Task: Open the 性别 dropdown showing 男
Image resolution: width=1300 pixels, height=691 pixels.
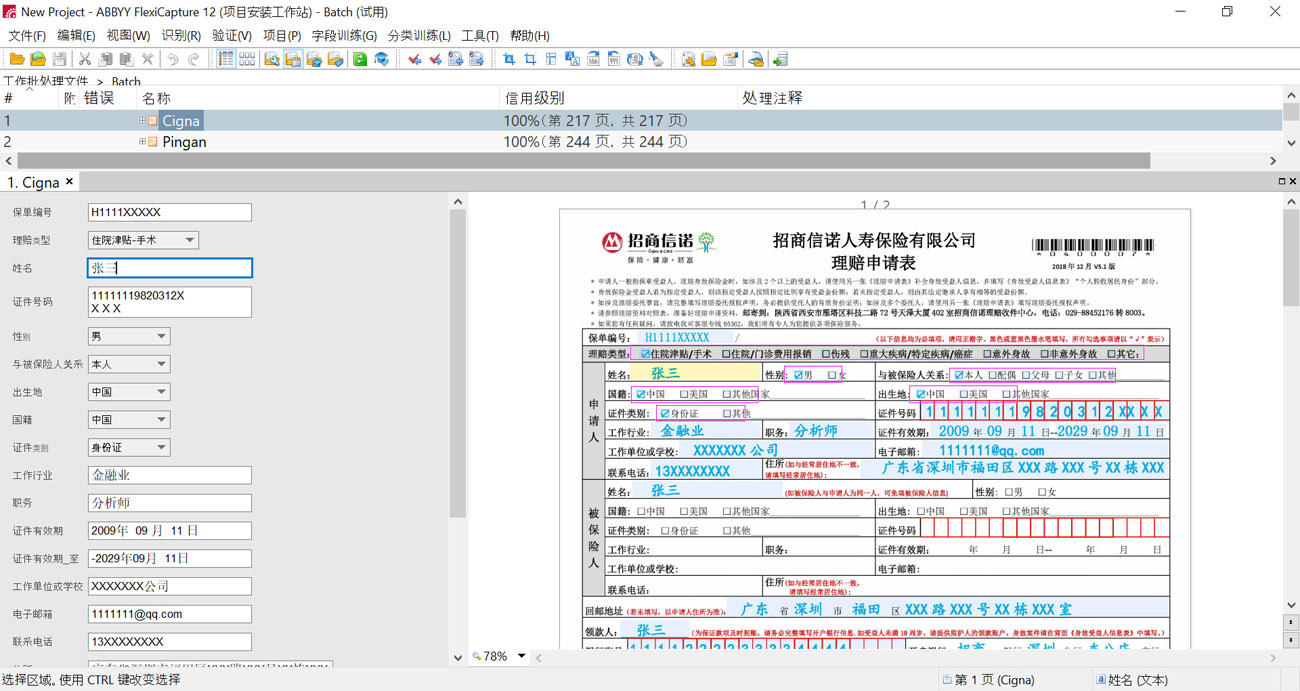Action: pyautogui.click(x=161, y=336)
